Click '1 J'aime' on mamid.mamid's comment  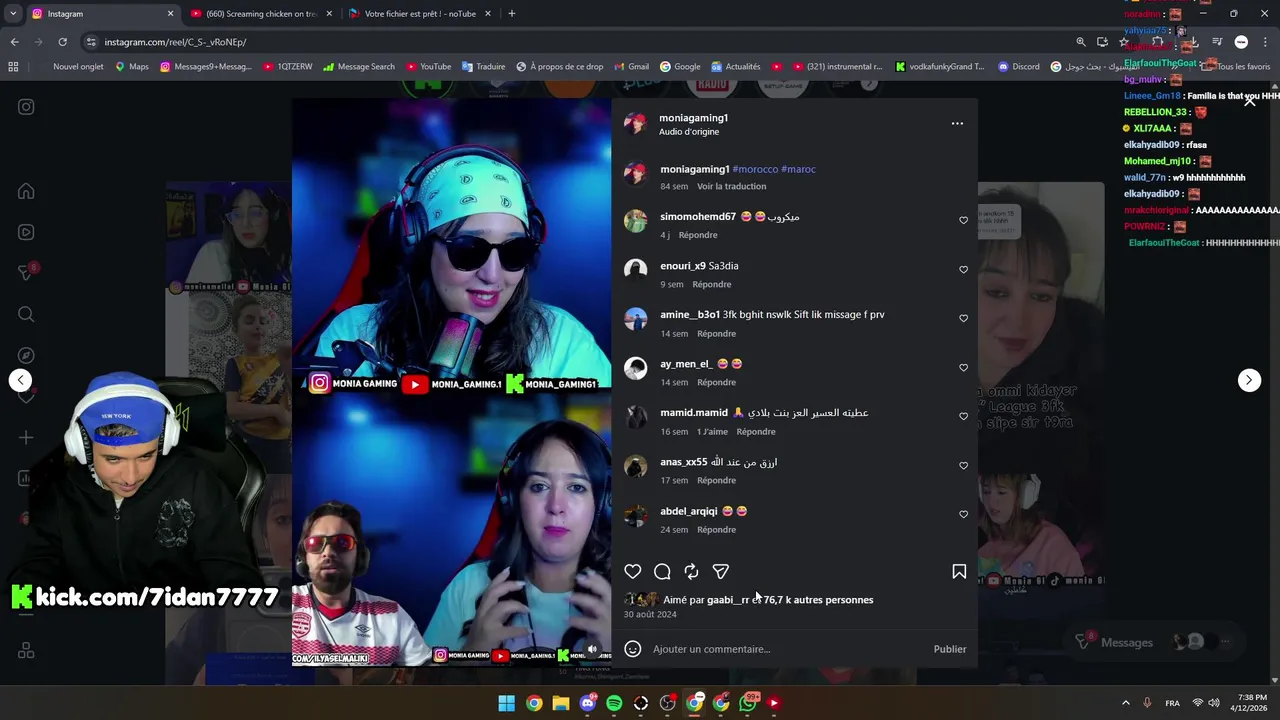pos(712,431)
